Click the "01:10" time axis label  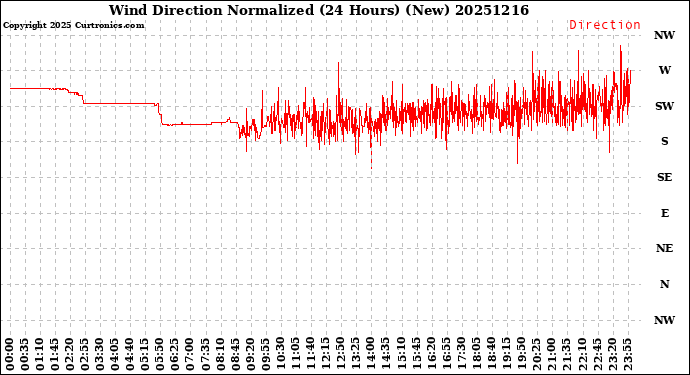coord(40,355)
